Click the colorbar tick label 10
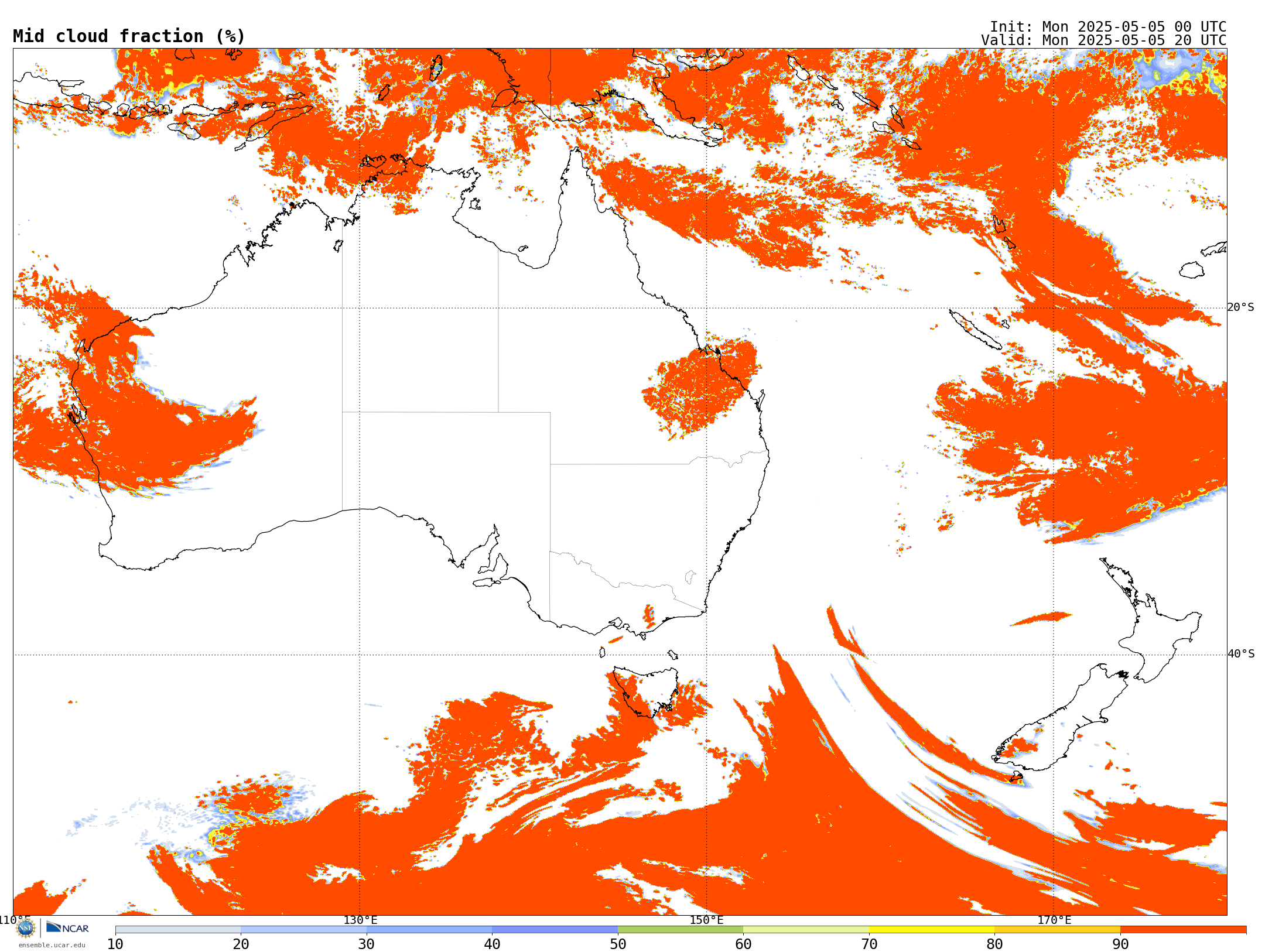This screenshot has width=1265, height=952. [115, 944]
